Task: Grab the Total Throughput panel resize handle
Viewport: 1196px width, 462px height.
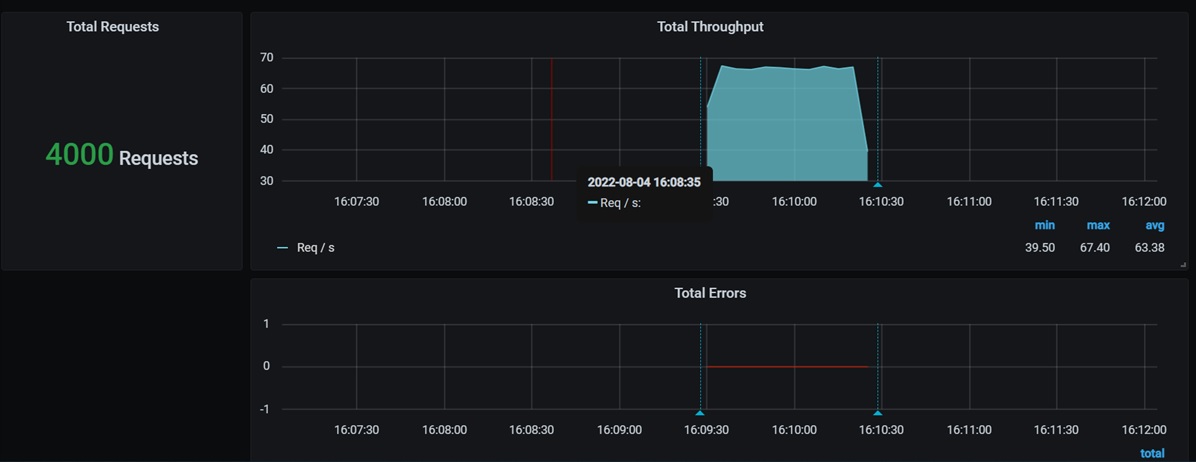Action: click(x=1181, y=265)
